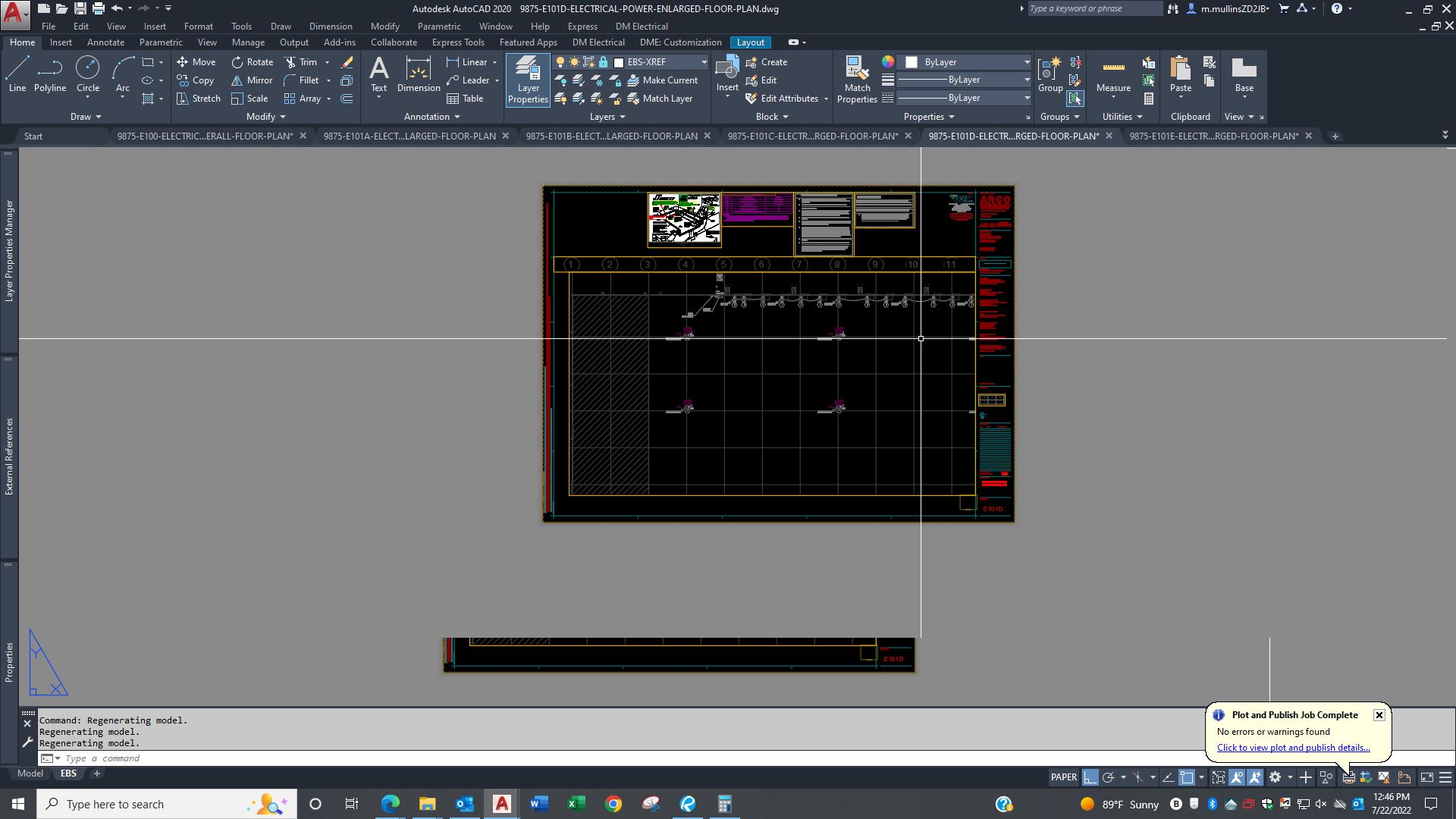Switch to the Model tab
Viewport: 1456px width, 819px height.
pyautogui.click(x=30, y=773)
